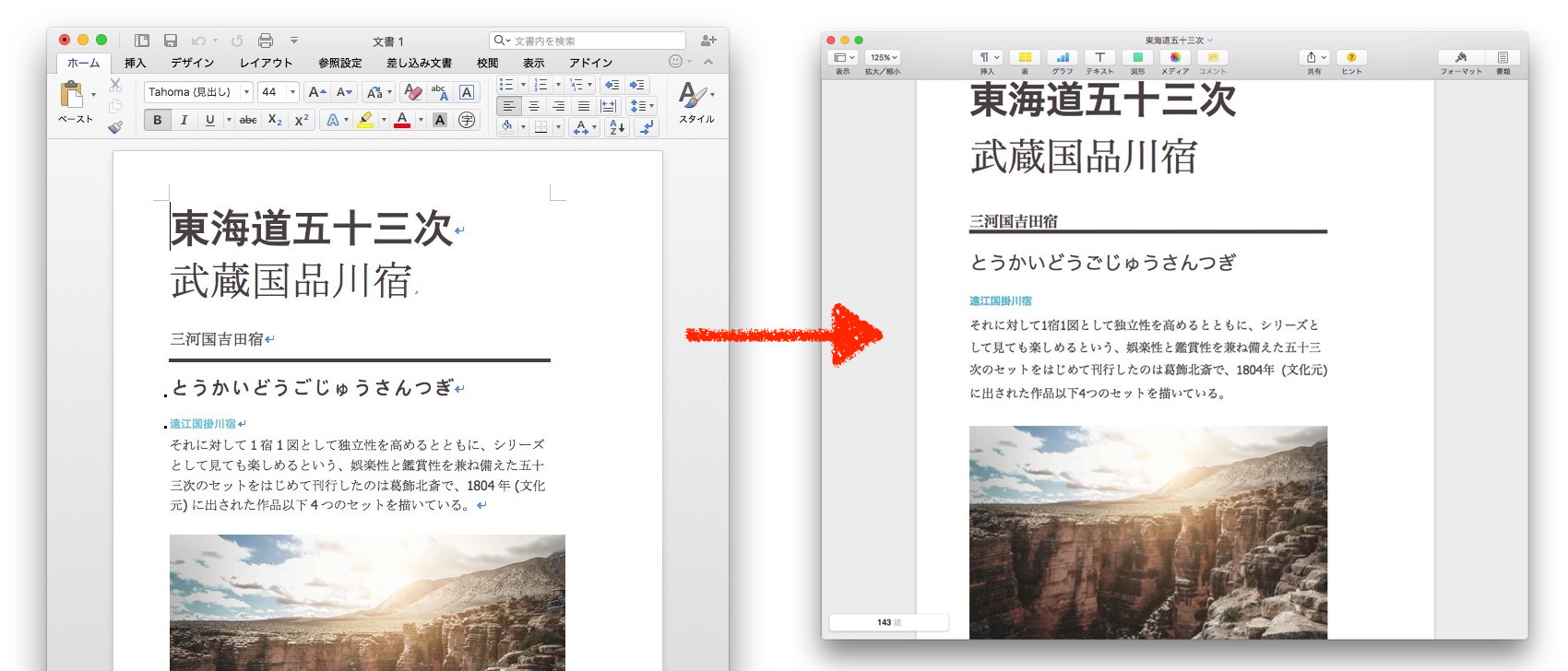Click the メディア media icon in Pages
This screenshot has width=1568, height=671.
[x=1175, y=57]
